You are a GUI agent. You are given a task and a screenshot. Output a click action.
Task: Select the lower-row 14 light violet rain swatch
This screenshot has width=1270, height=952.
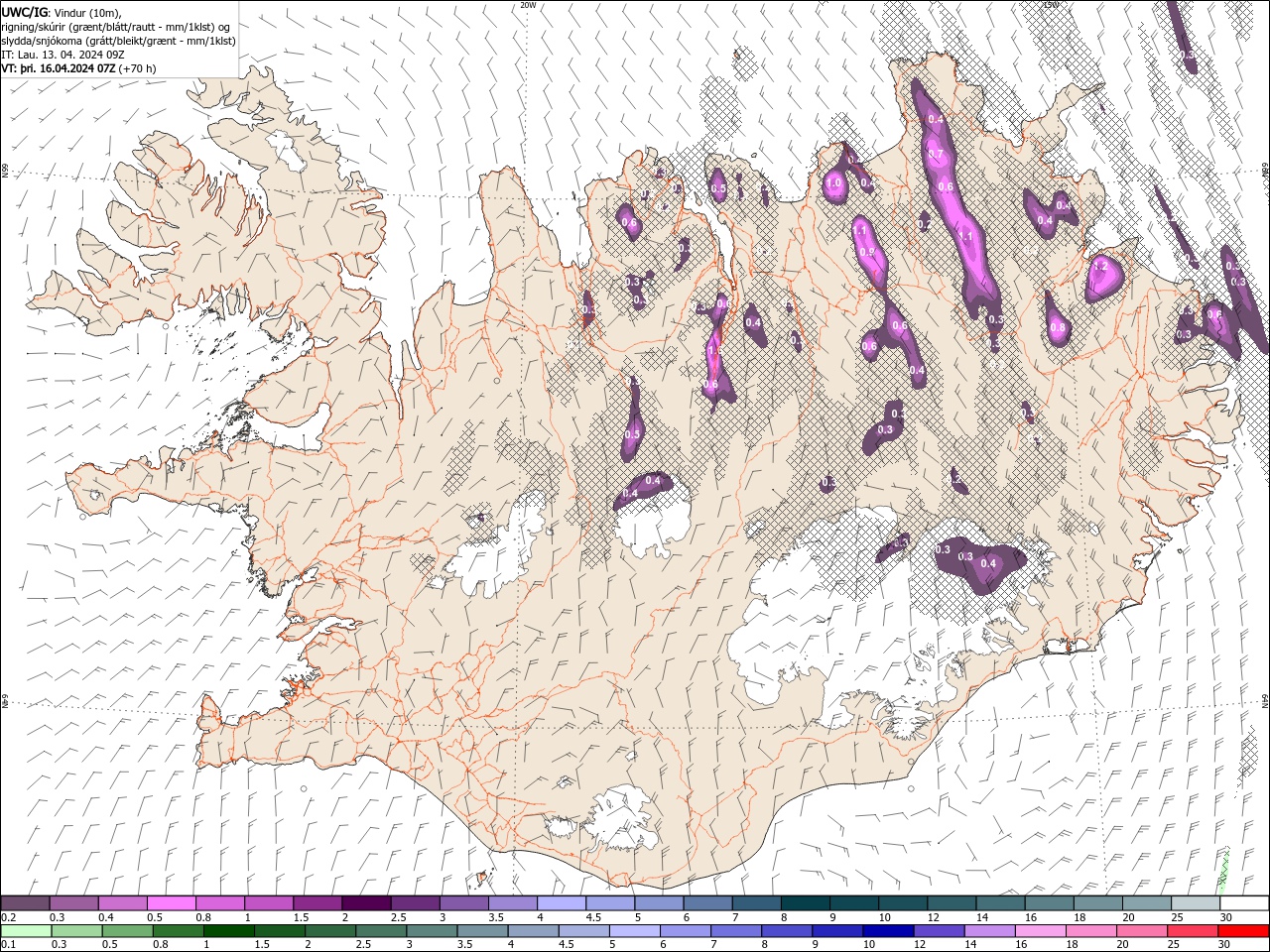(989, 931)
